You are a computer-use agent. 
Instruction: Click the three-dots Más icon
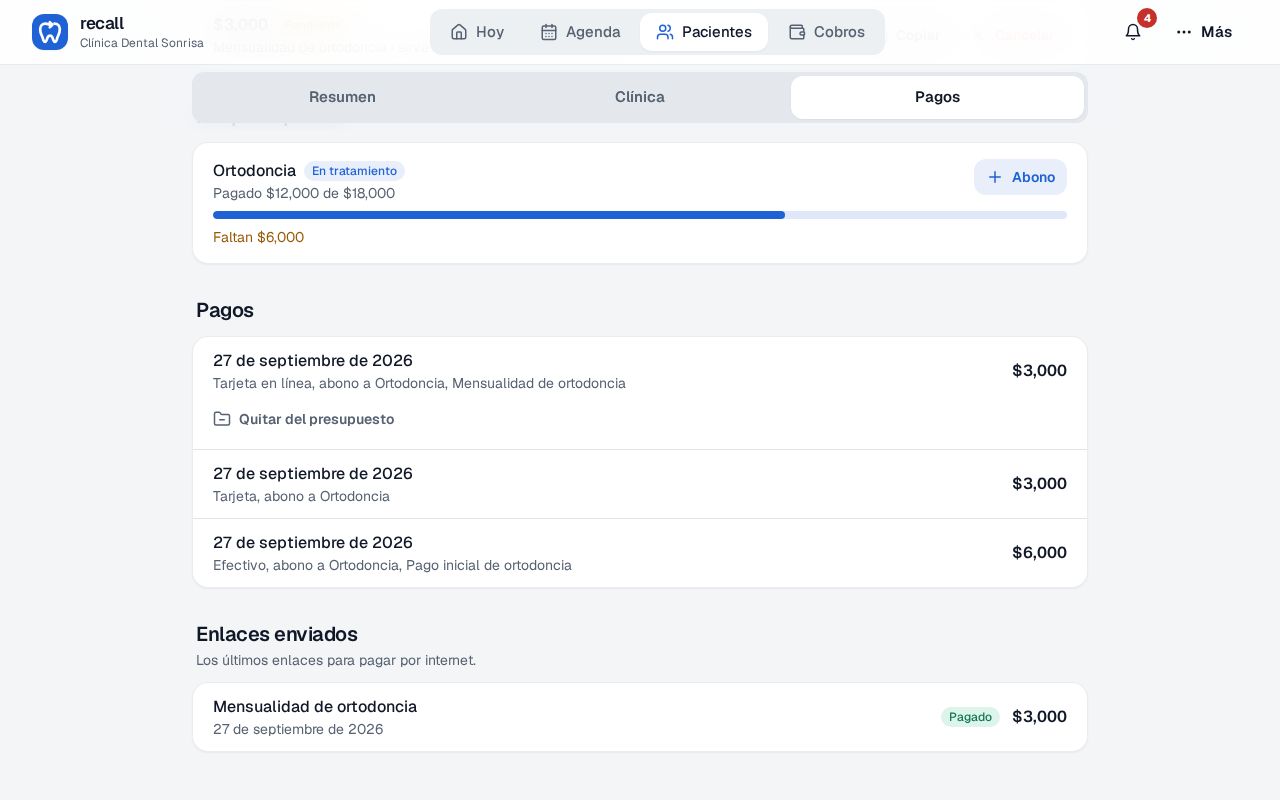tap(1184, 32)
